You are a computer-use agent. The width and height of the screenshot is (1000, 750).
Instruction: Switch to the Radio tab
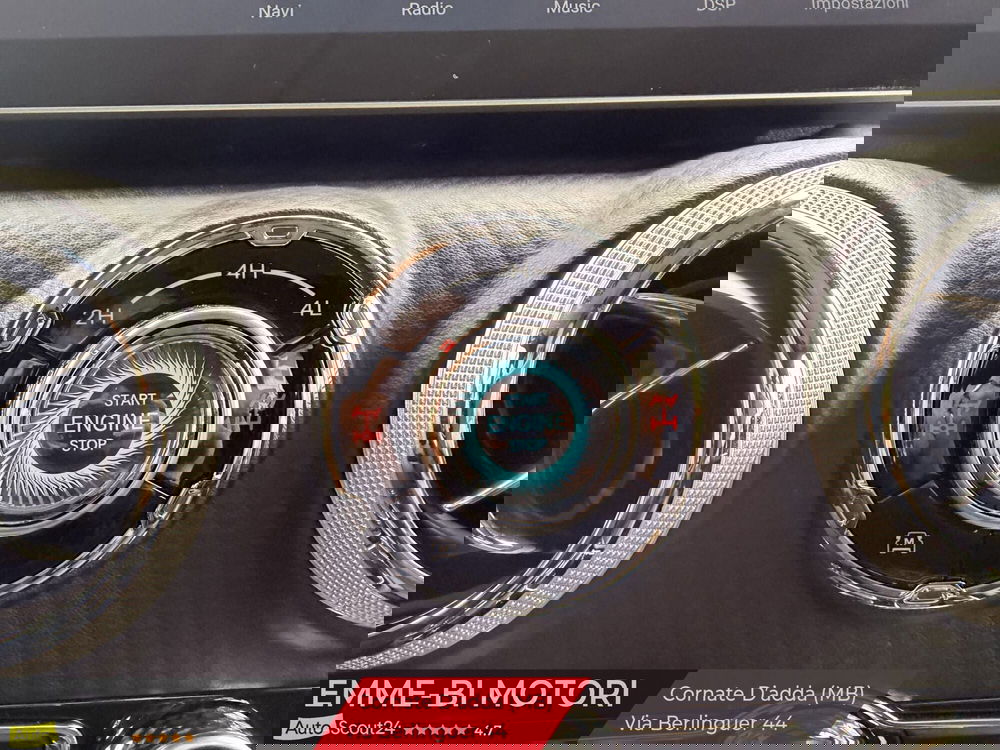427,9
